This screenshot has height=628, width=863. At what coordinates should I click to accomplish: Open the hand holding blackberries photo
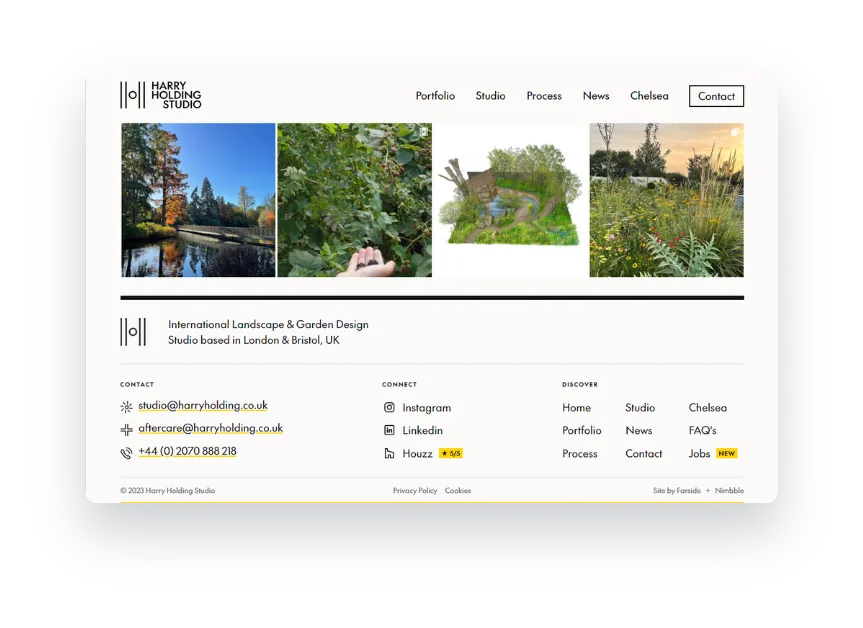tap(354, 200)
